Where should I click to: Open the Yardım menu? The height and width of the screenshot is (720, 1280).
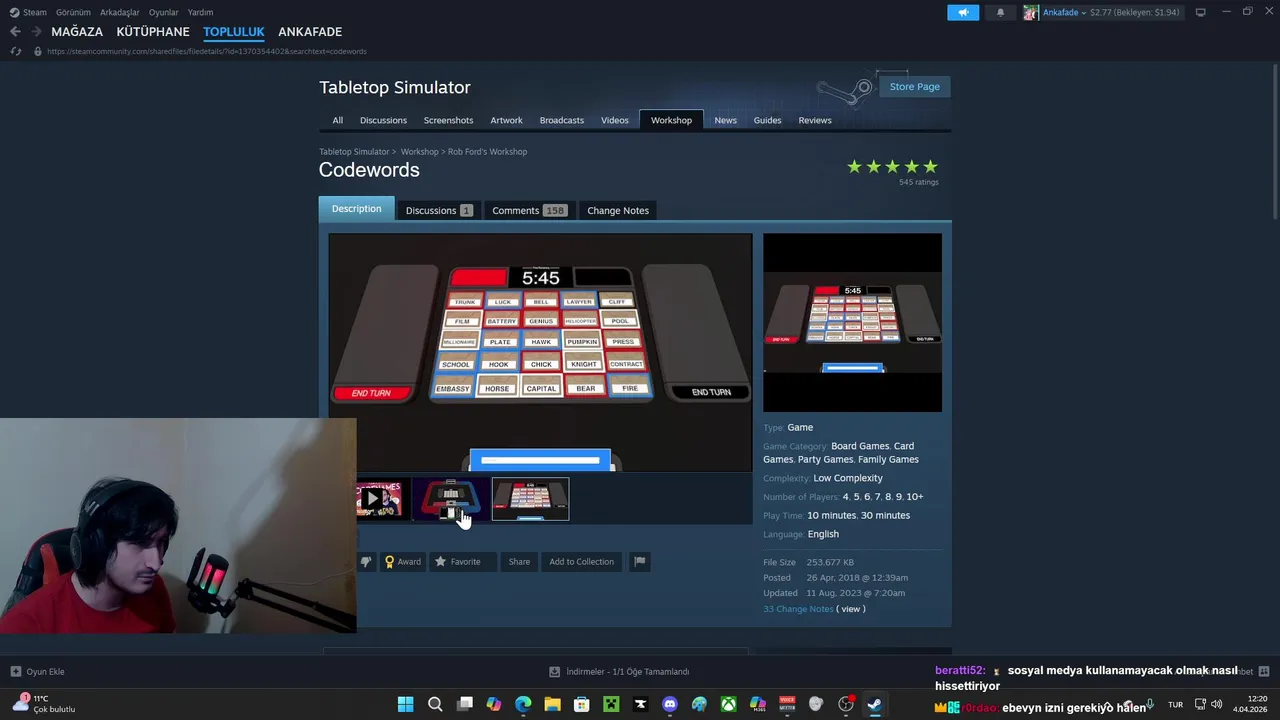pos(200,12)
